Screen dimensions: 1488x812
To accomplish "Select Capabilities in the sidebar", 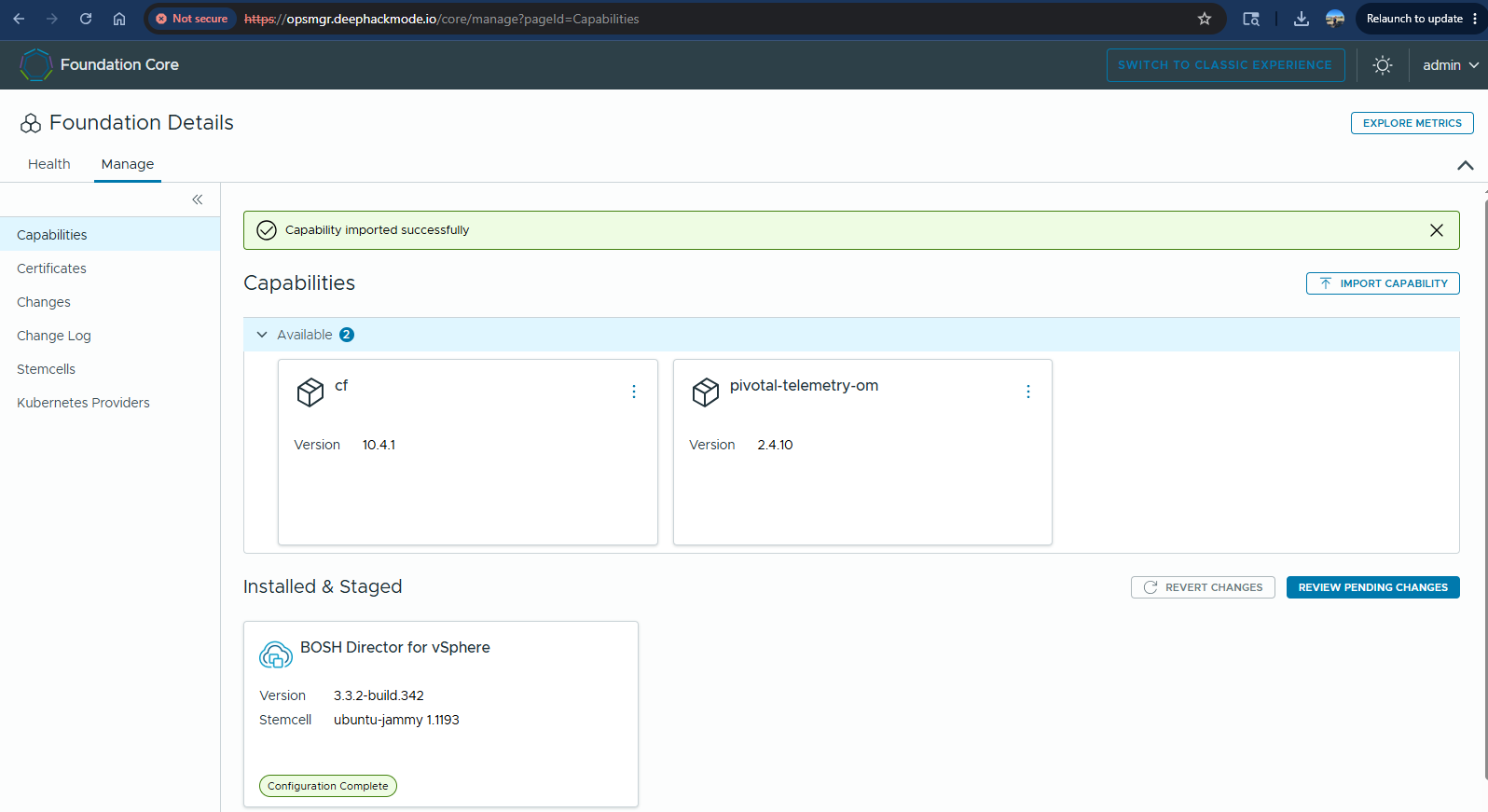I will click(x=110, y=235).
